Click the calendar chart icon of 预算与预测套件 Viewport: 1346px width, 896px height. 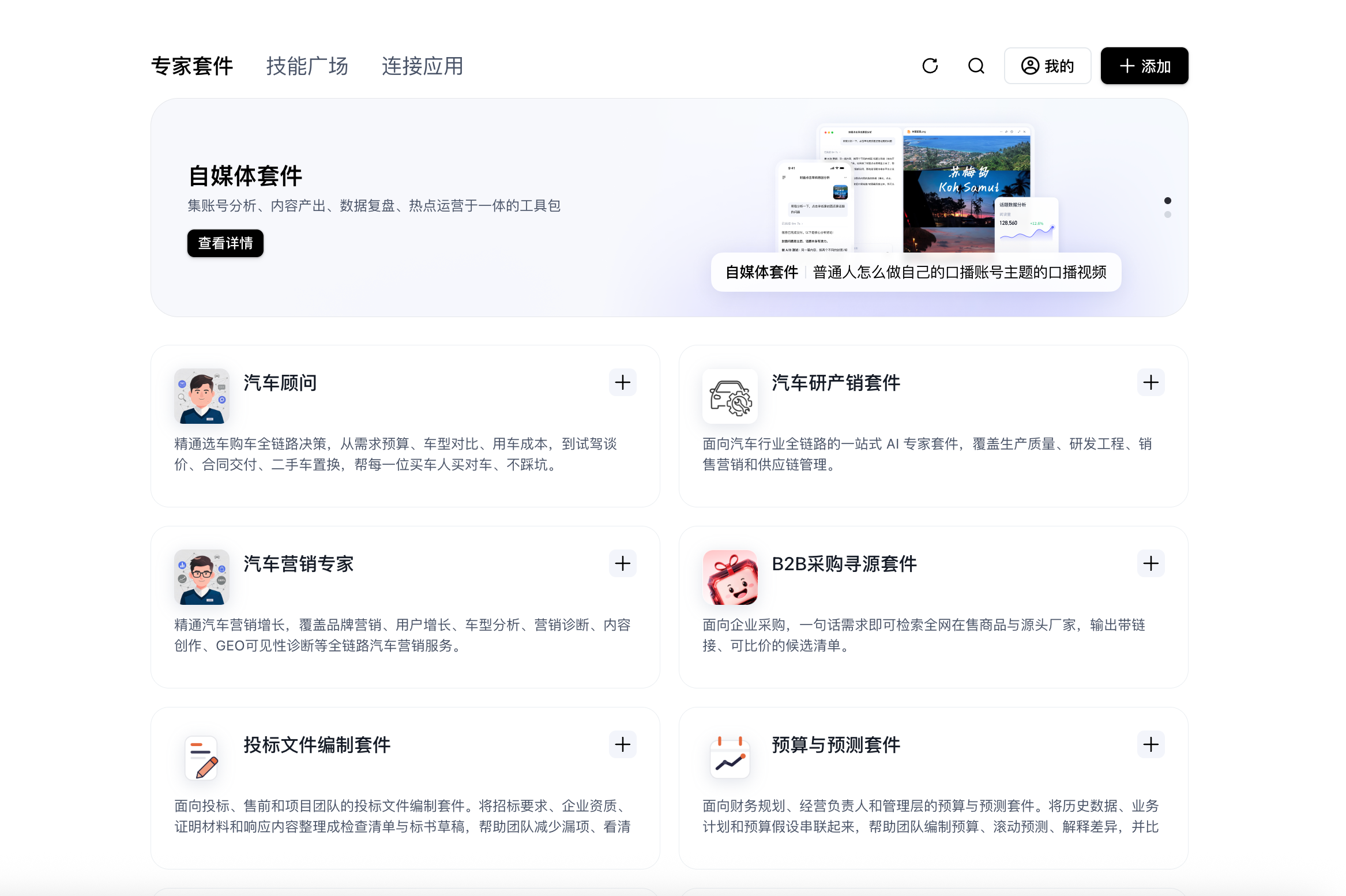point(730,758)
